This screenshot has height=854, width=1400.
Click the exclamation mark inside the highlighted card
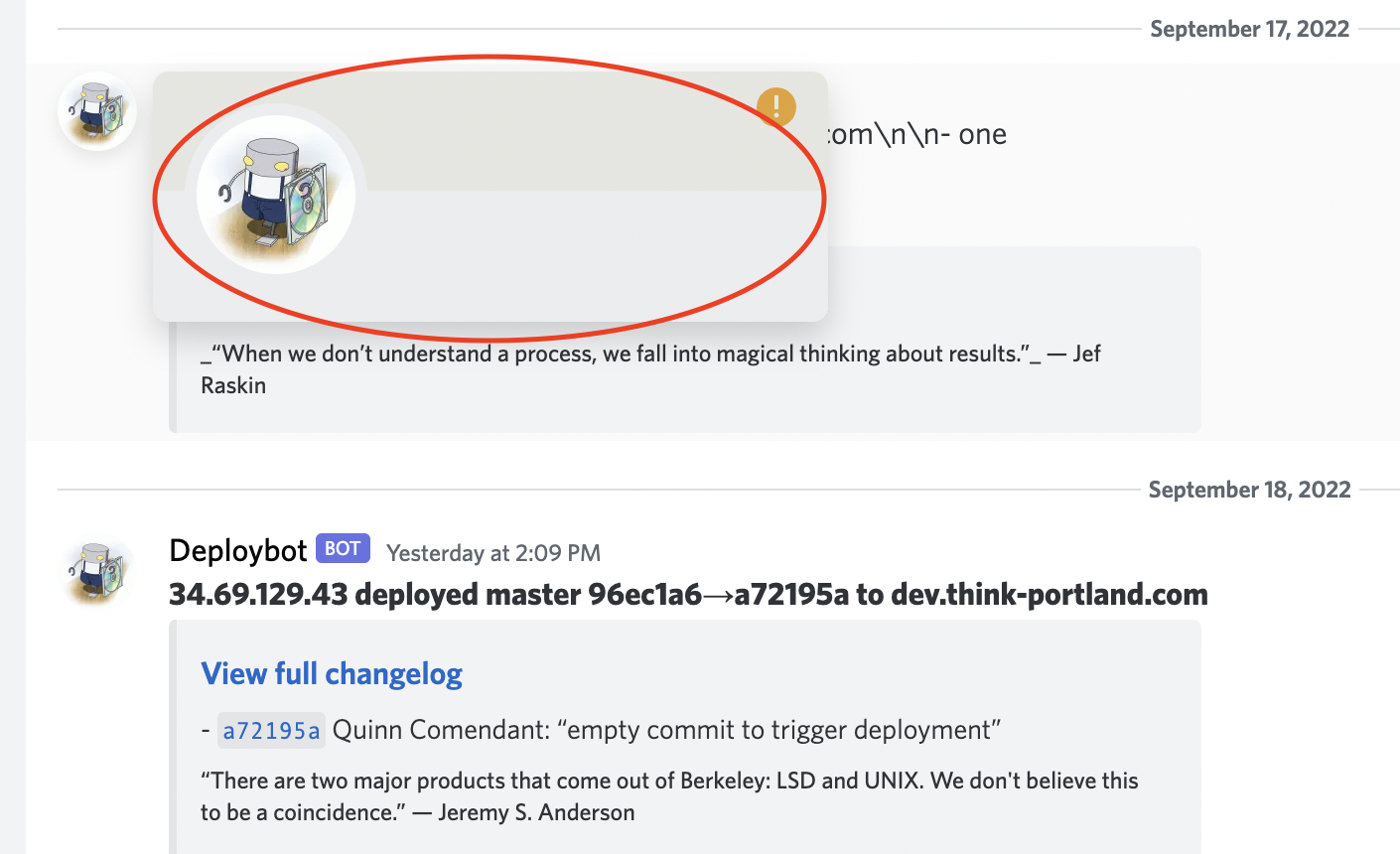click(775, 106)
